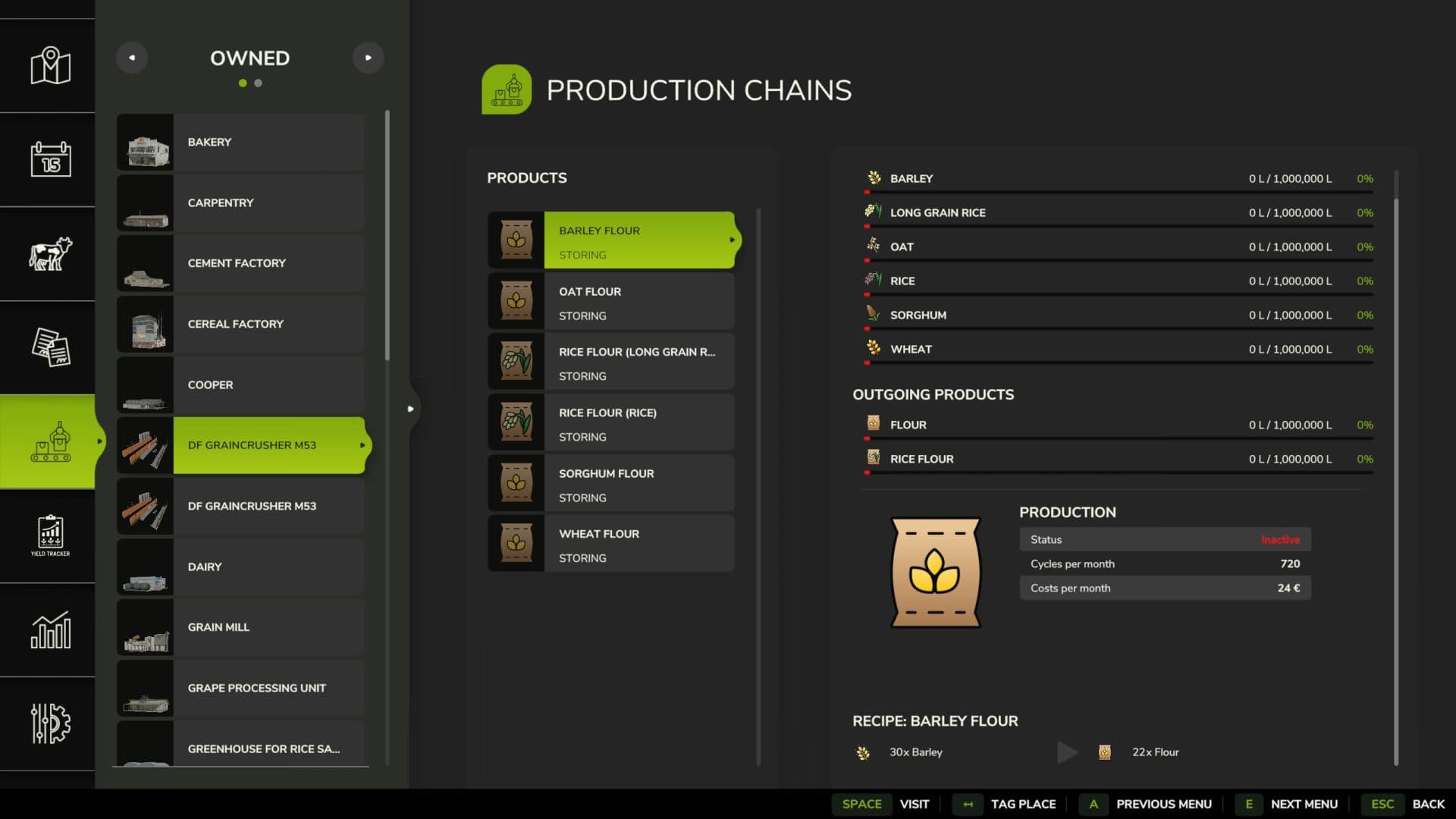Select the Cement Factory entry
This screenshot has height=819, width=1456.
pyautogui.click(x=241, y=264)
